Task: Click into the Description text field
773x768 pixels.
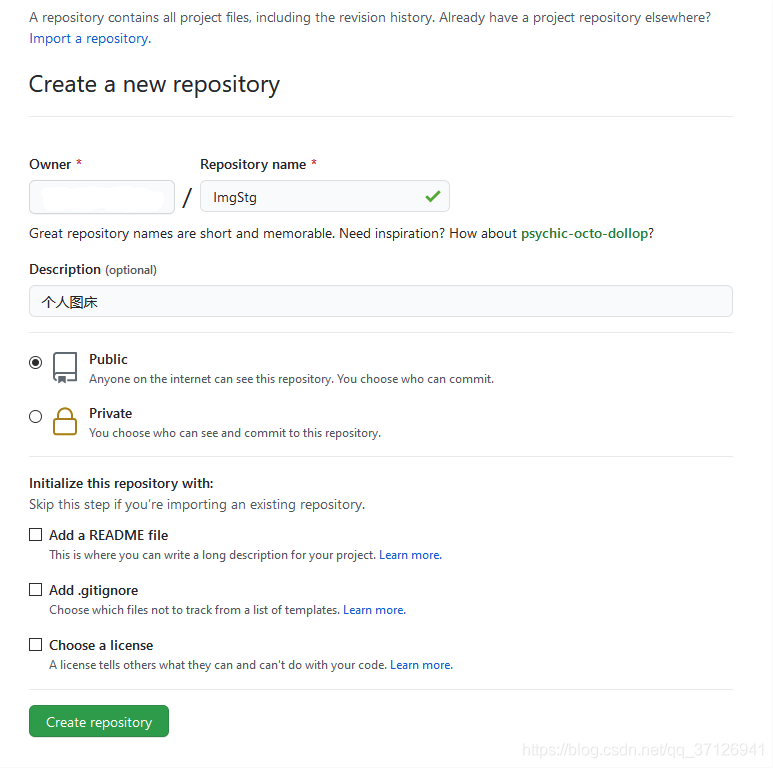Action: pyautogui.click(x=381, y=301)
